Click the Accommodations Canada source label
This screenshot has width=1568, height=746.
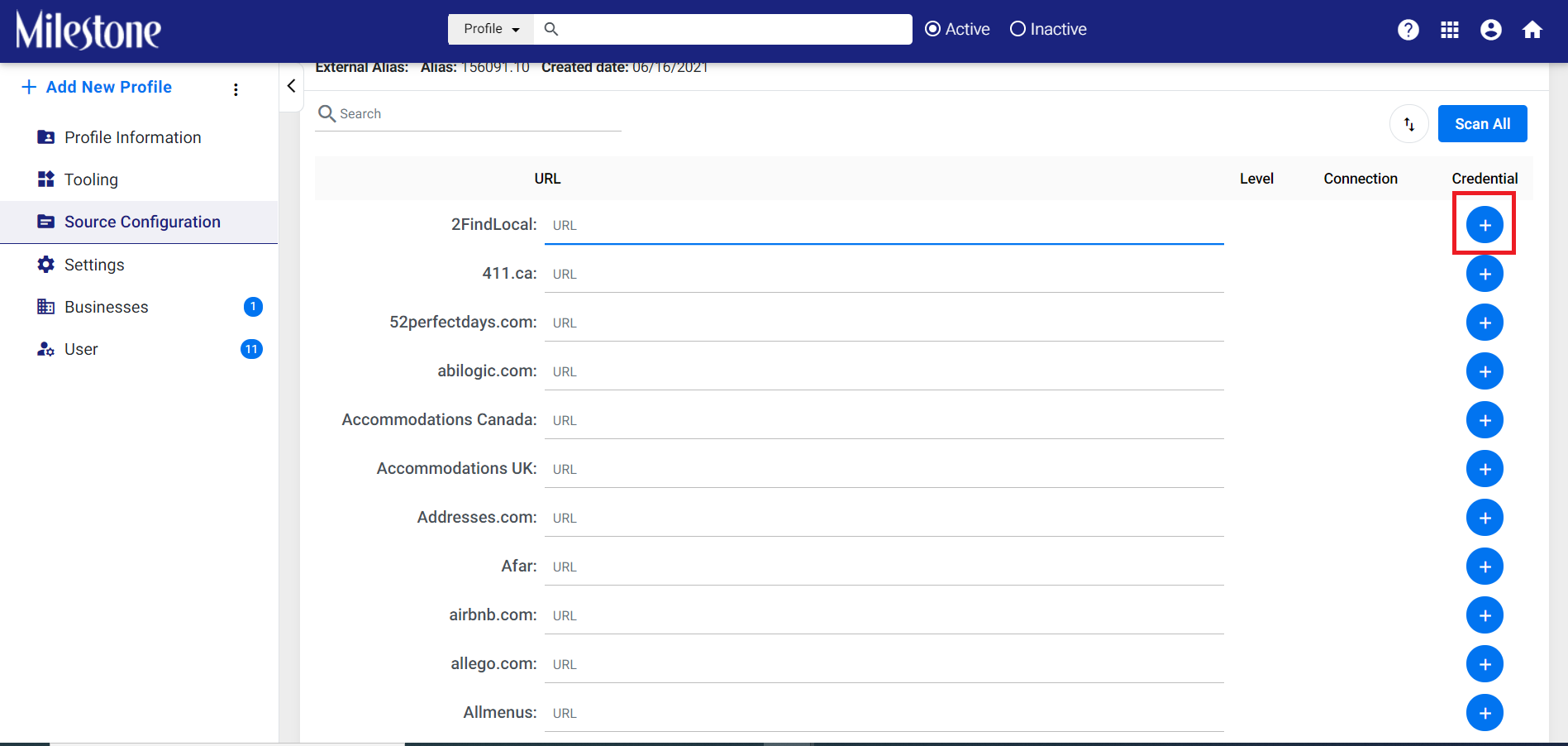[x=439, y=419]
